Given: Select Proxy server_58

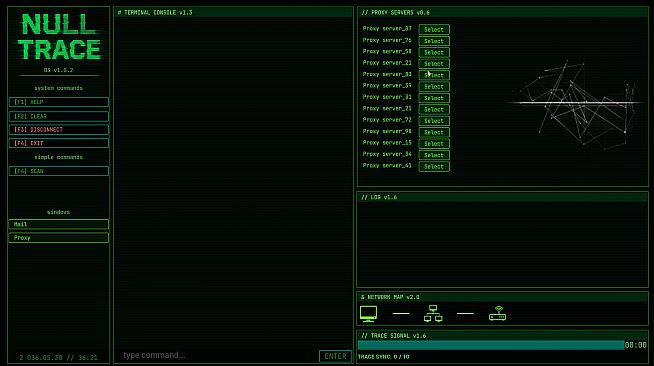Looking at the screenshot, I should pyautogui.click(x=434, y=53).
